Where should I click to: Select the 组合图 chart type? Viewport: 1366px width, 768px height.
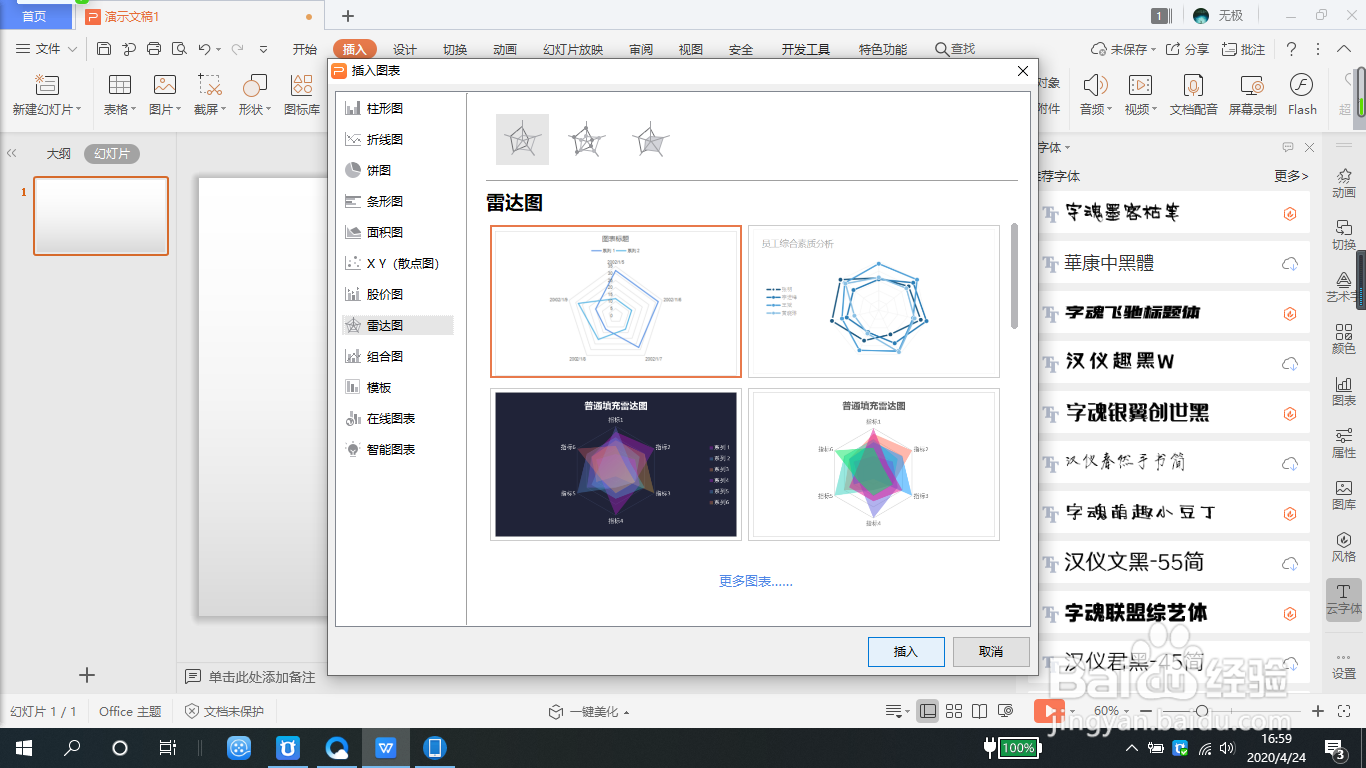pos(397,356)
